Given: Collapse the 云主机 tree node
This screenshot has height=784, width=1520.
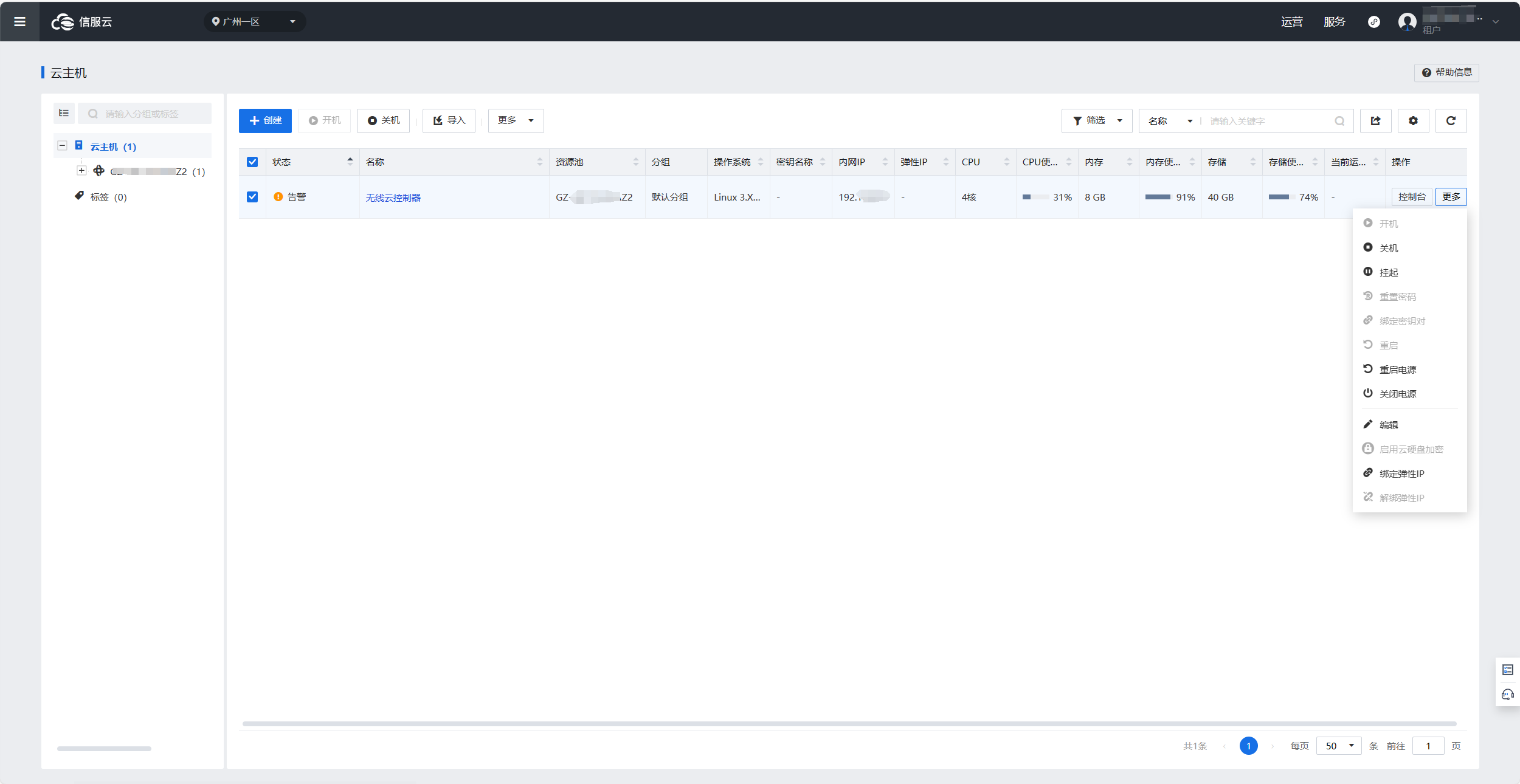Looking at the screenshot, I should pyautogui.click(x=62, y=146).
